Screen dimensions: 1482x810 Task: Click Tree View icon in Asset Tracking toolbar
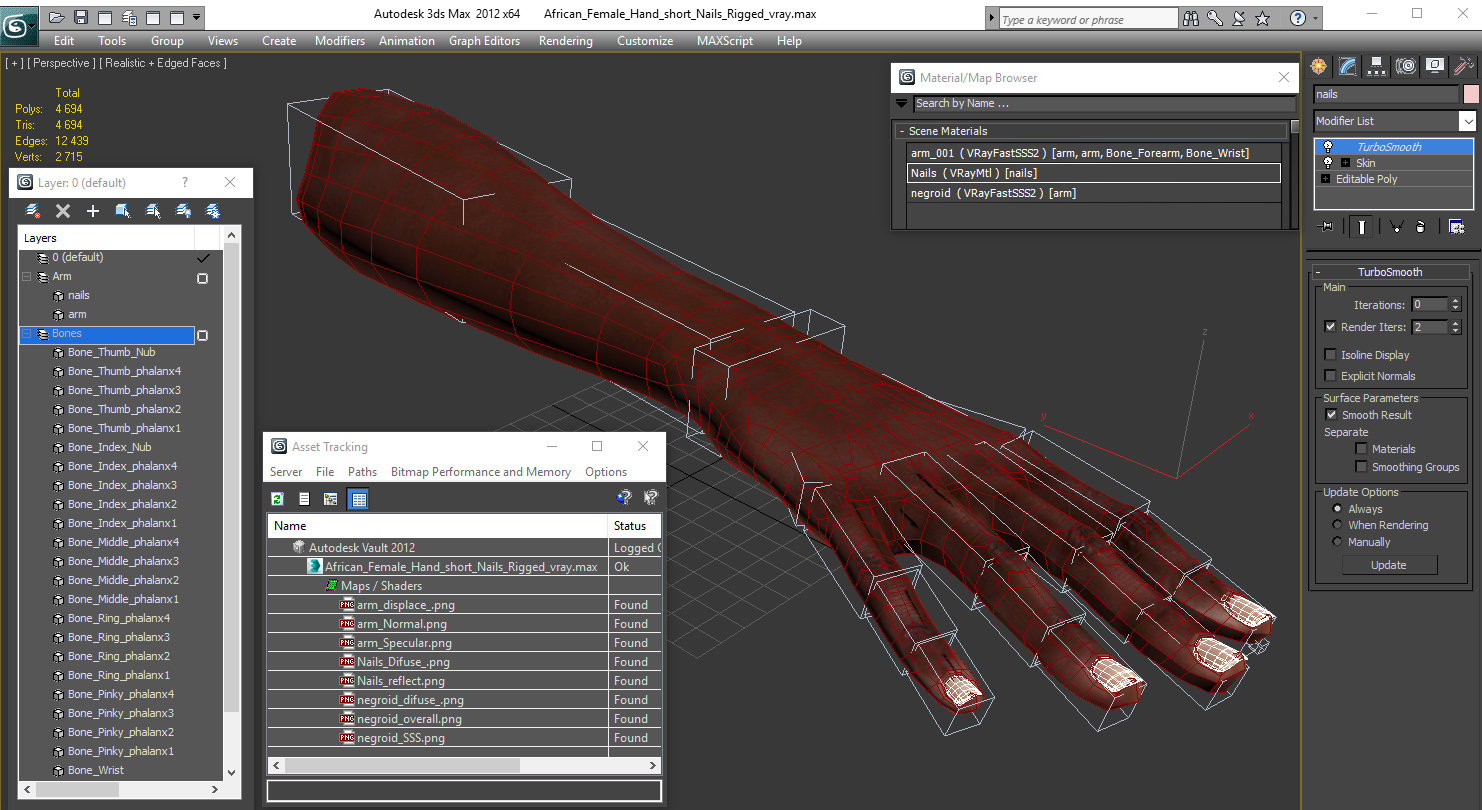coord(330,498)
